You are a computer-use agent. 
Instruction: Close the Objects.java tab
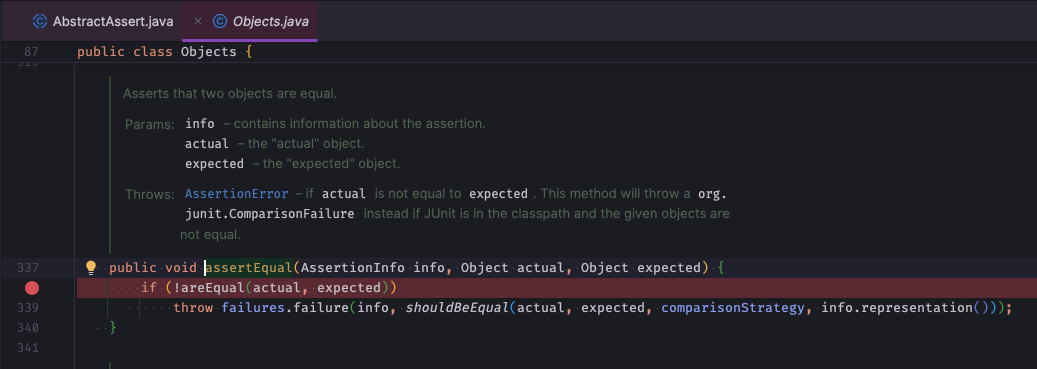tap(198, 21)
